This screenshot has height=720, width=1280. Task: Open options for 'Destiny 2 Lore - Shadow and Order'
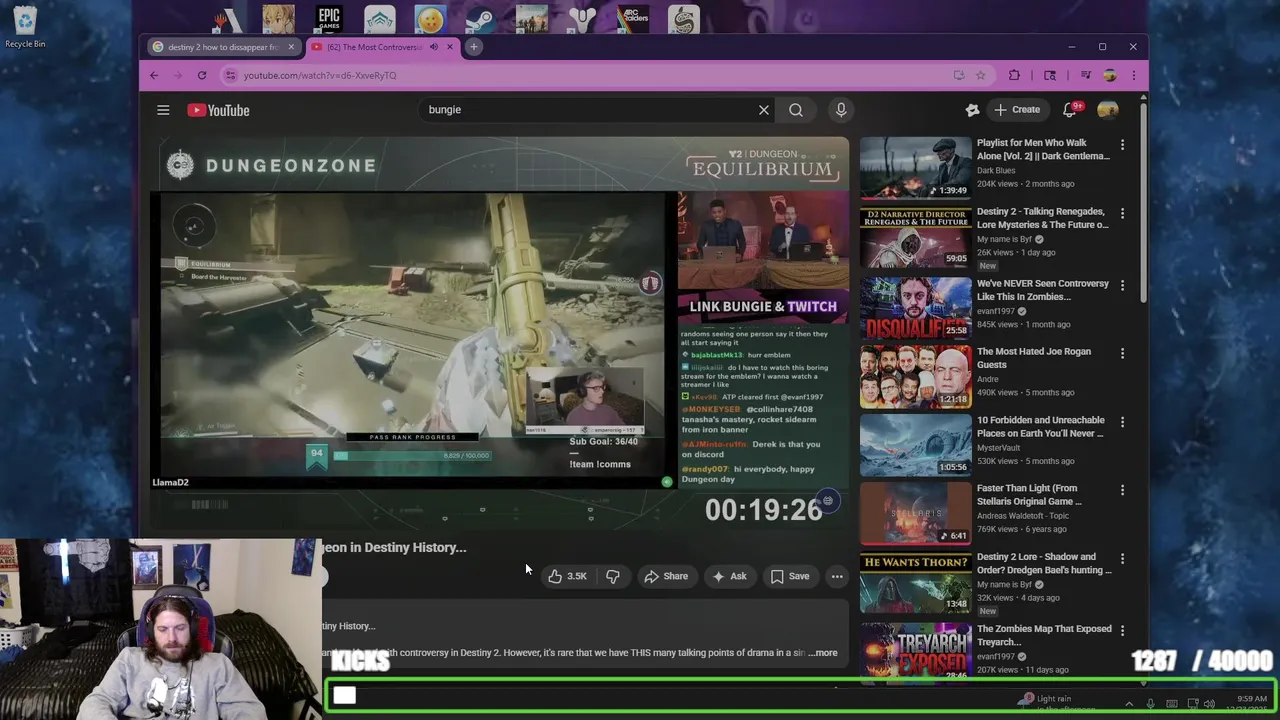click(1122, 559)
